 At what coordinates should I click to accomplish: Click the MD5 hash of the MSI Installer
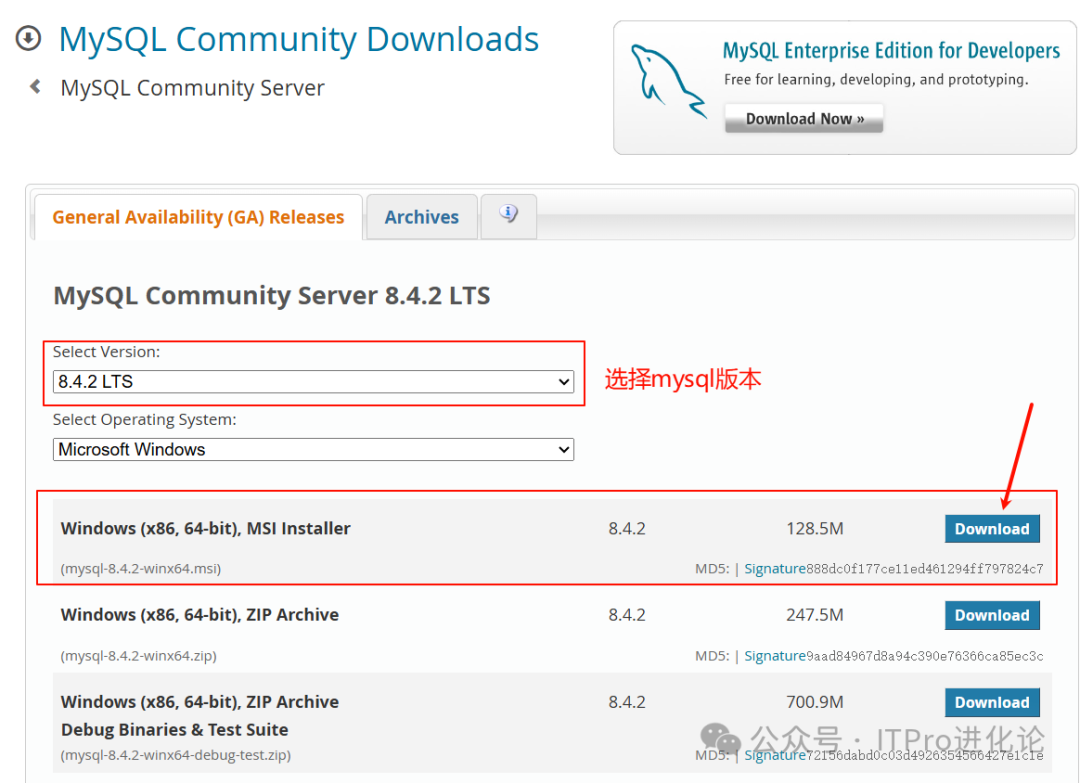(925, 569)
